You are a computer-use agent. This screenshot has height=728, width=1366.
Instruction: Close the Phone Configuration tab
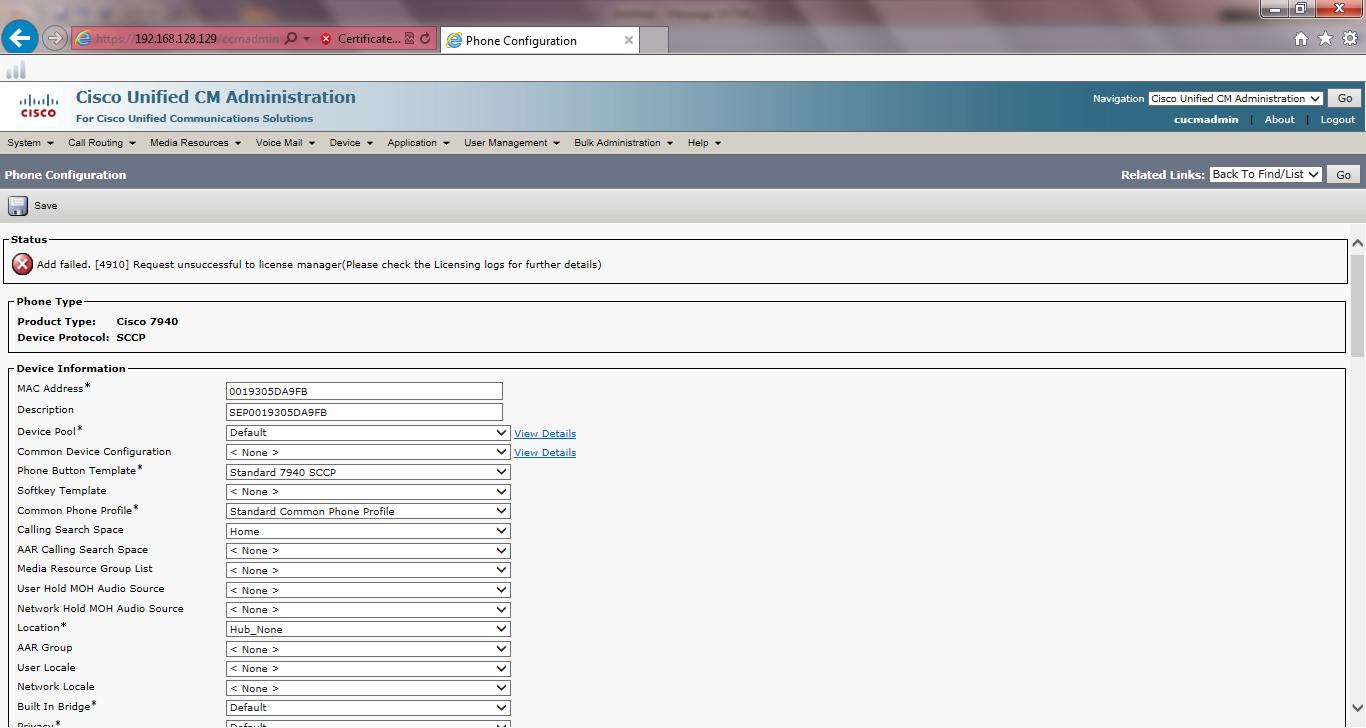point(629,40)
